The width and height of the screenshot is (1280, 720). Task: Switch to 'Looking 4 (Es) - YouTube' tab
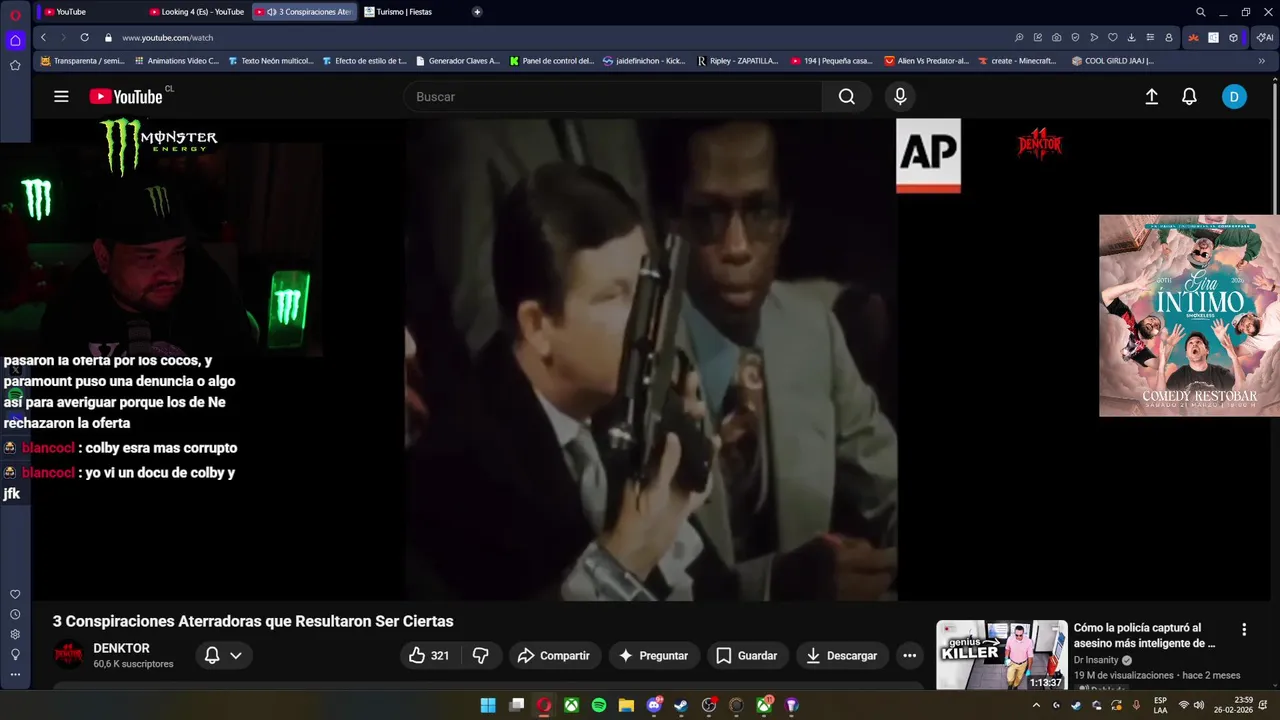197,12
